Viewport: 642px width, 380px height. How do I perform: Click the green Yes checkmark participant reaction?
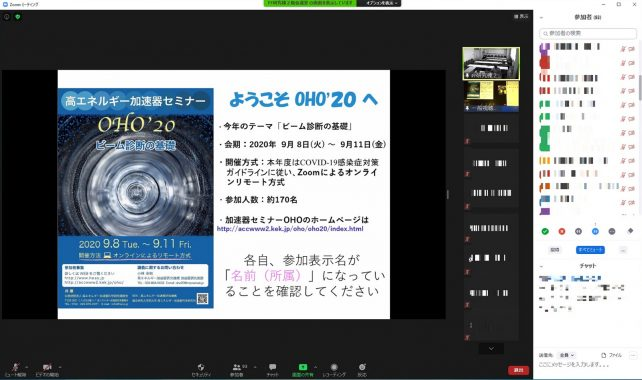(x=545, y=231)
